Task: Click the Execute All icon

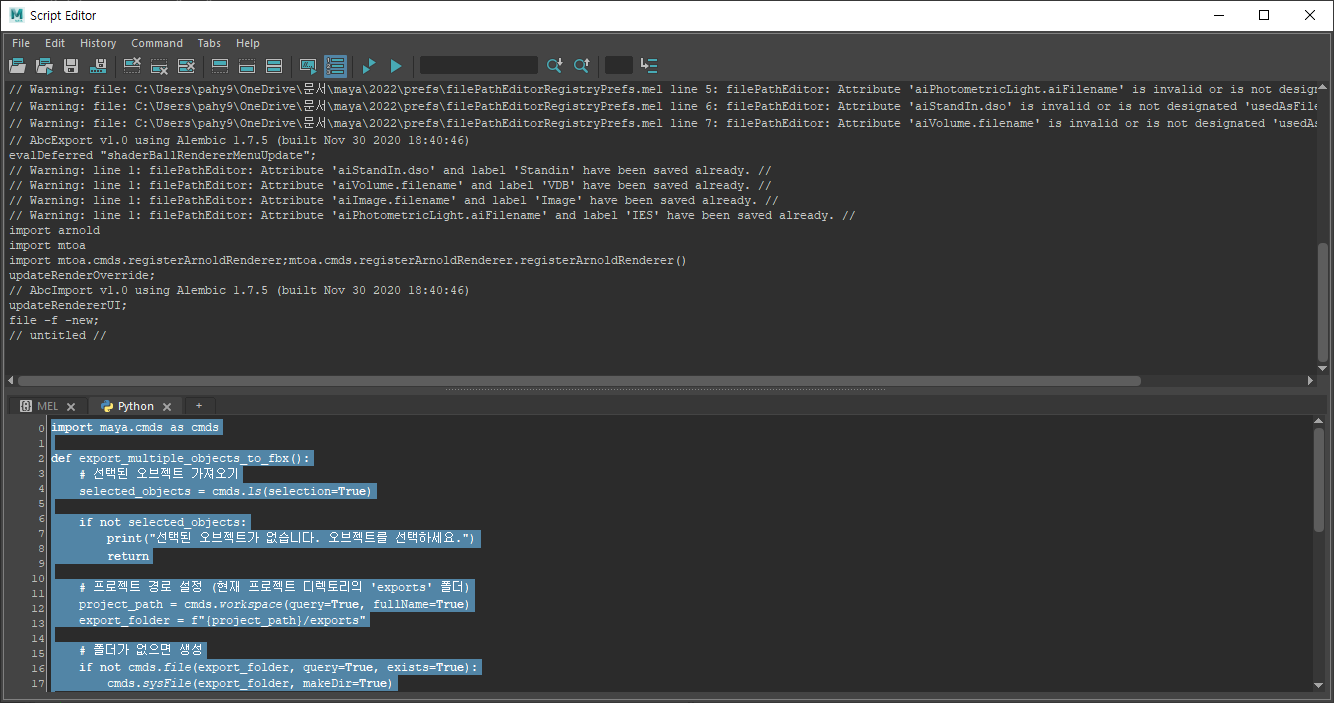Action: (x=369, y=66)
